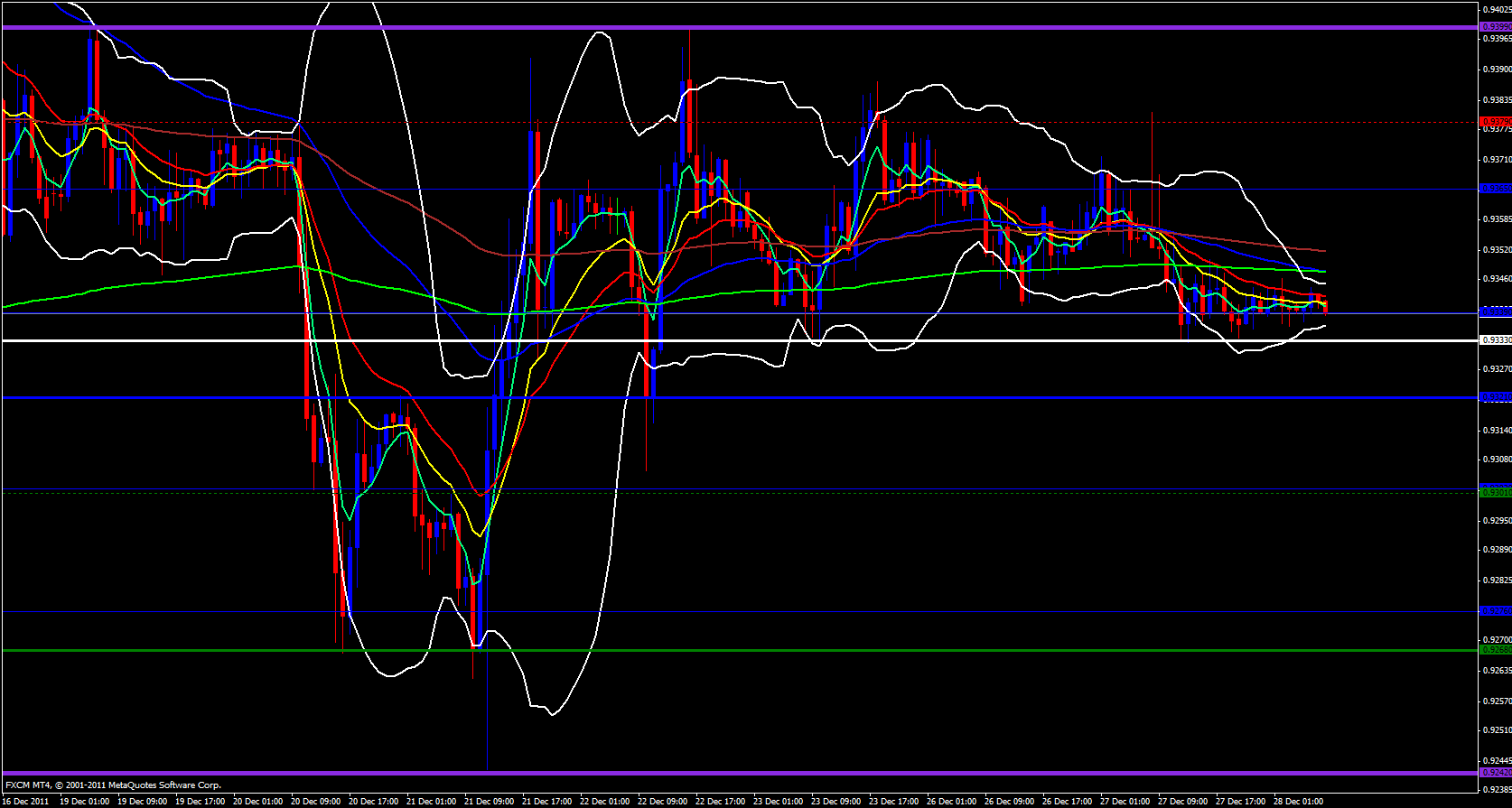Click the 19 Dec 09:00 time label
Viewport: 1512px width, 808px height.
pyautogui.click(x=143, y=801)
